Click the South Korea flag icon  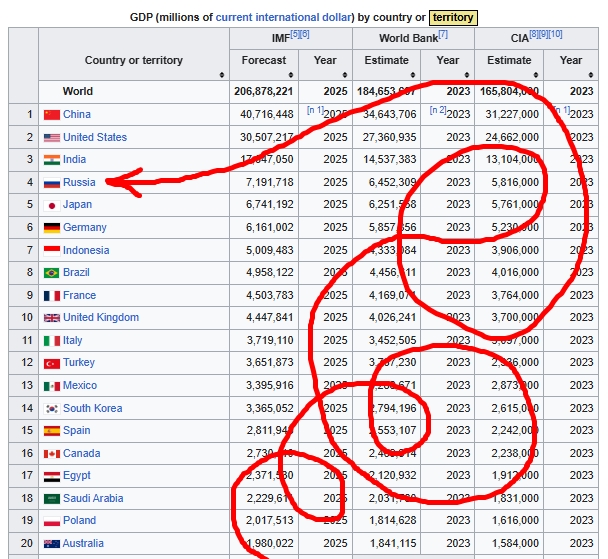[x=52, y=409]
